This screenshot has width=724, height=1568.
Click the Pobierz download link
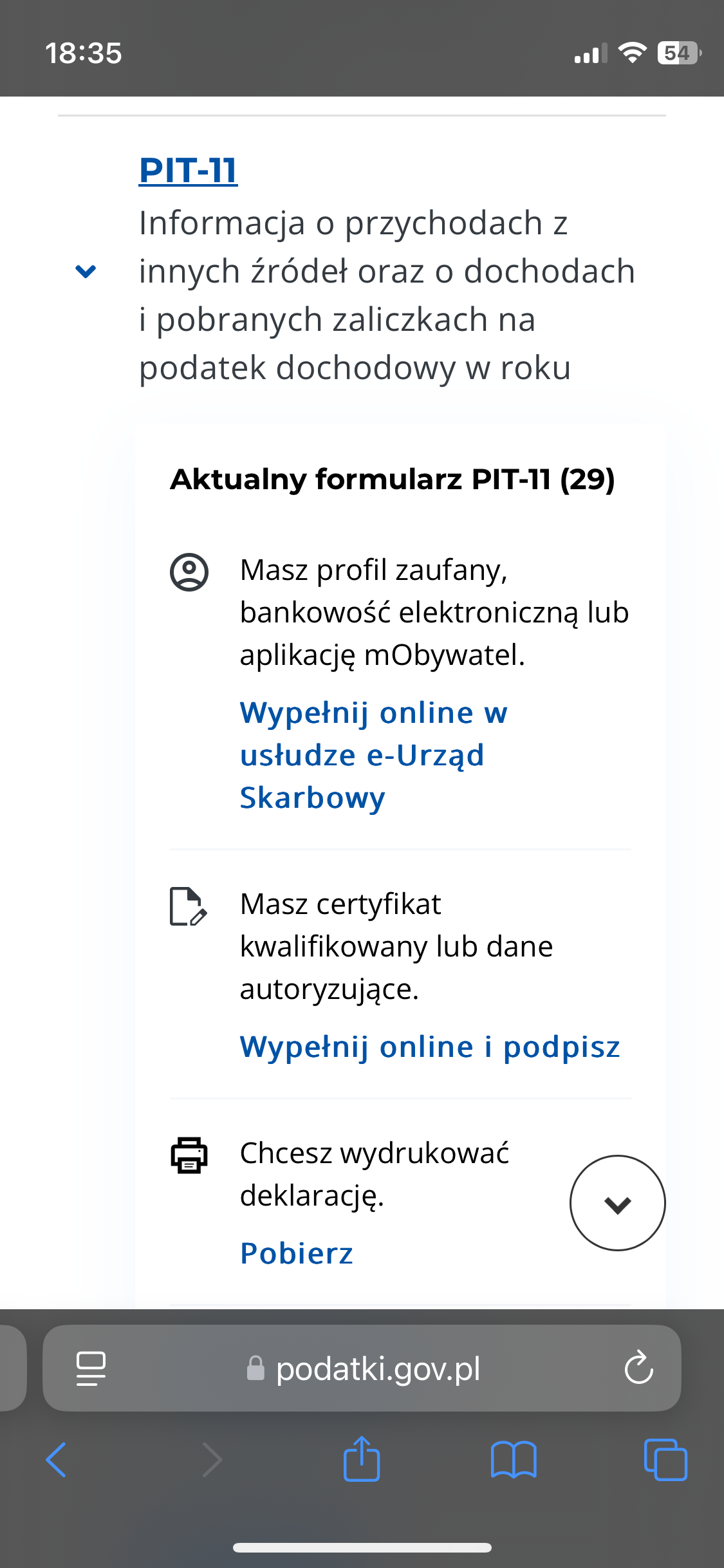point(296,1253)
